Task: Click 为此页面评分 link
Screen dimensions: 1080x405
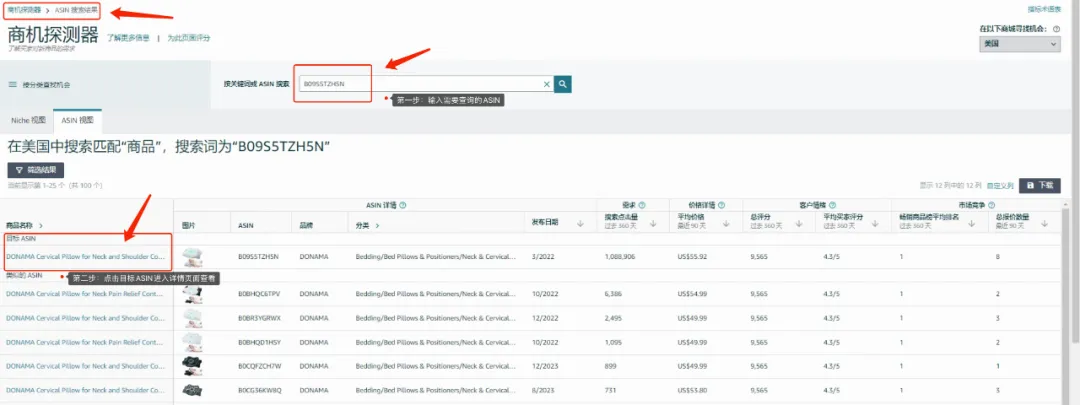Action: pos(189,38)
